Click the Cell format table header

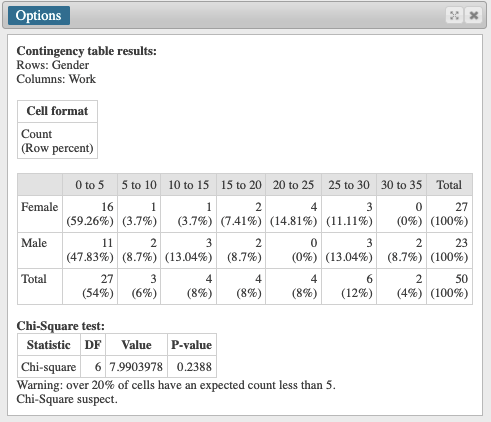57,111
